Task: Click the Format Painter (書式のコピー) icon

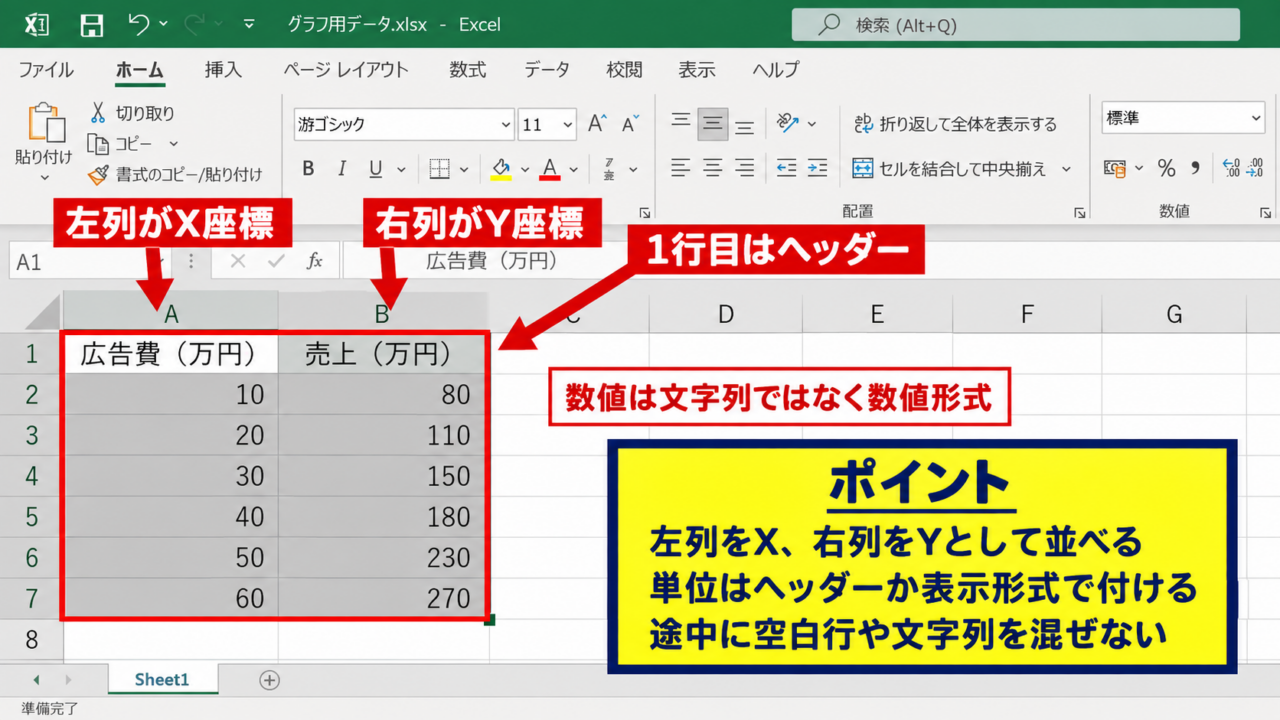Action: click(98, 175)
